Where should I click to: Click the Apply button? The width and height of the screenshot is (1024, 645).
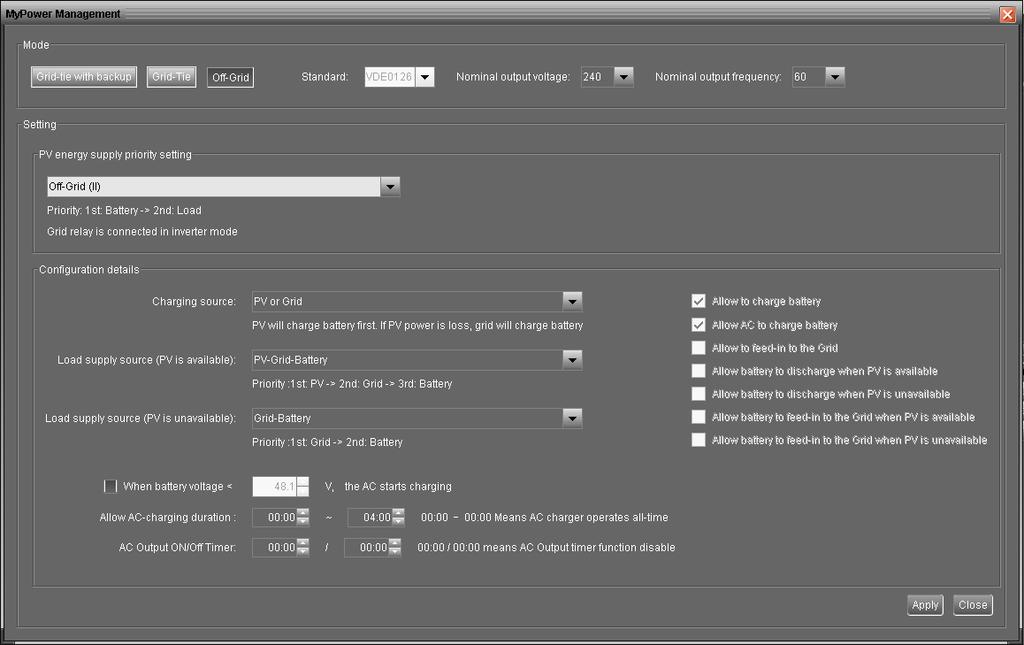(925, 605)
